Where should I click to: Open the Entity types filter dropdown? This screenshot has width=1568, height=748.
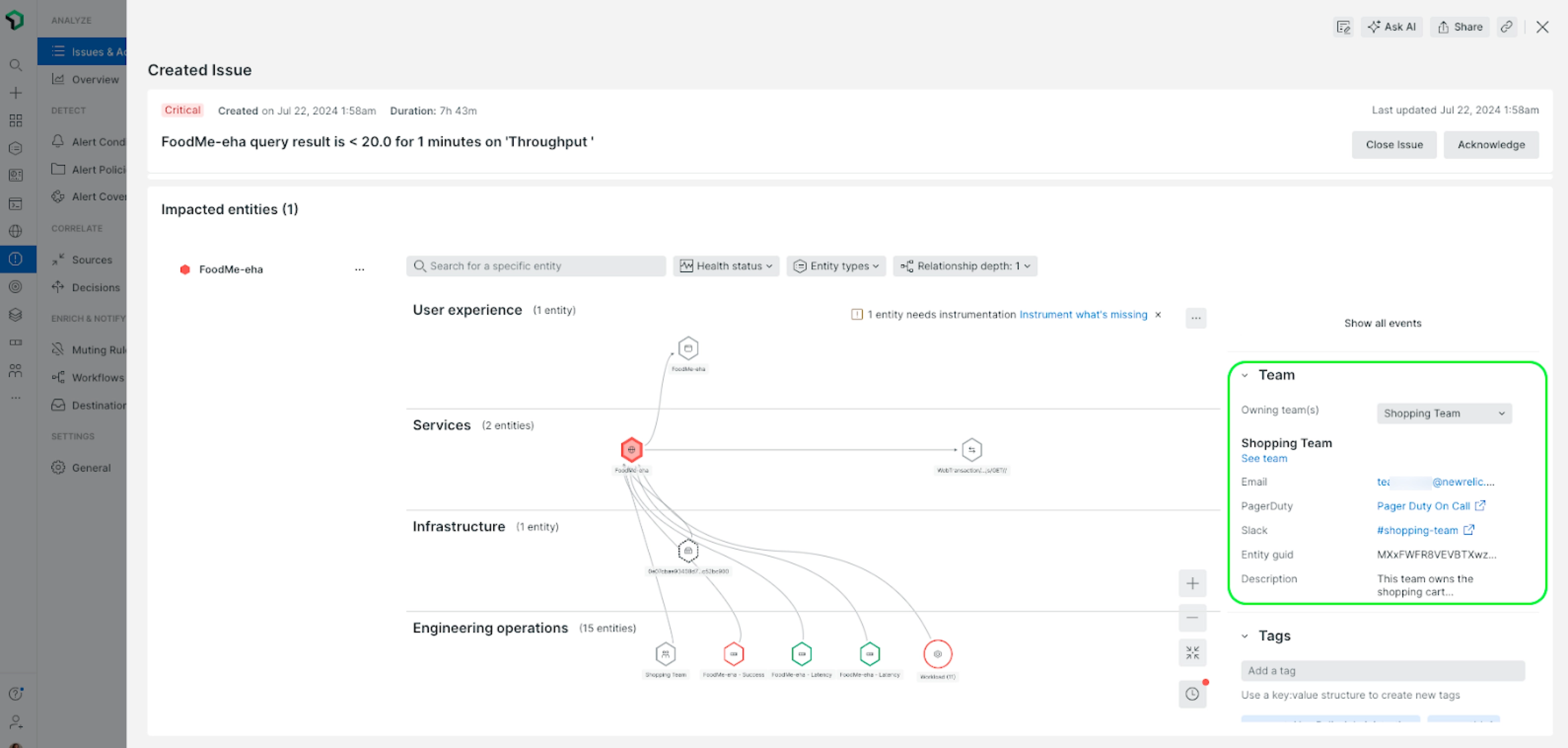click(836, 265)
